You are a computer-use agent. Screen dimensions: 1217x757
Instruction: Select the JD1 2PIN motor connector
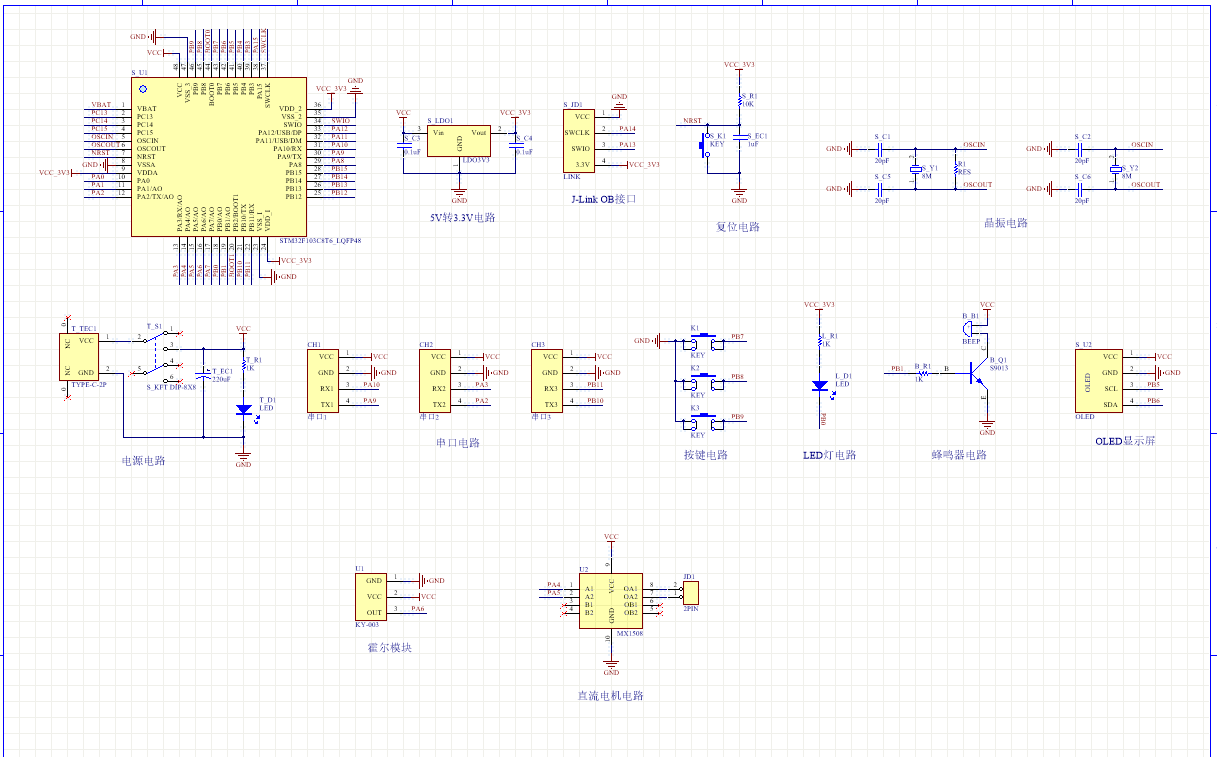pyautogui.click(x=691, y=592)
